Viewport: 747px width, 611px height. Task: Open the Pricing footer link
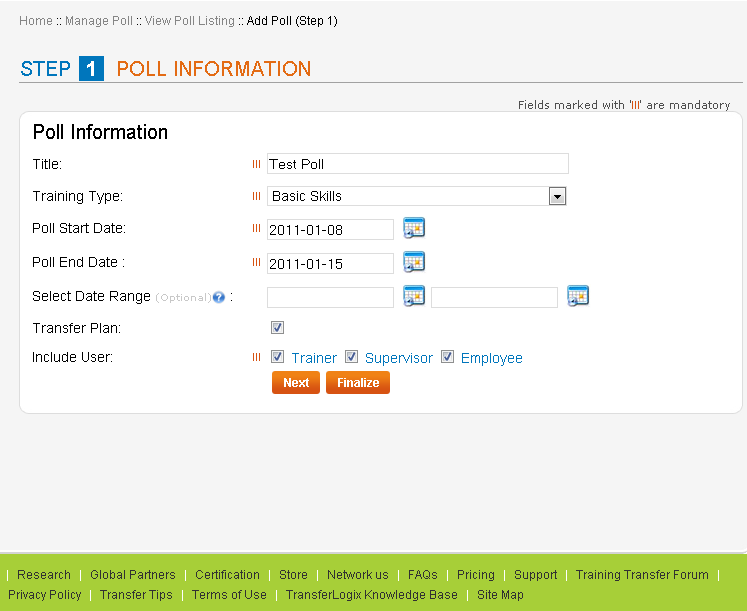[475, 575]
